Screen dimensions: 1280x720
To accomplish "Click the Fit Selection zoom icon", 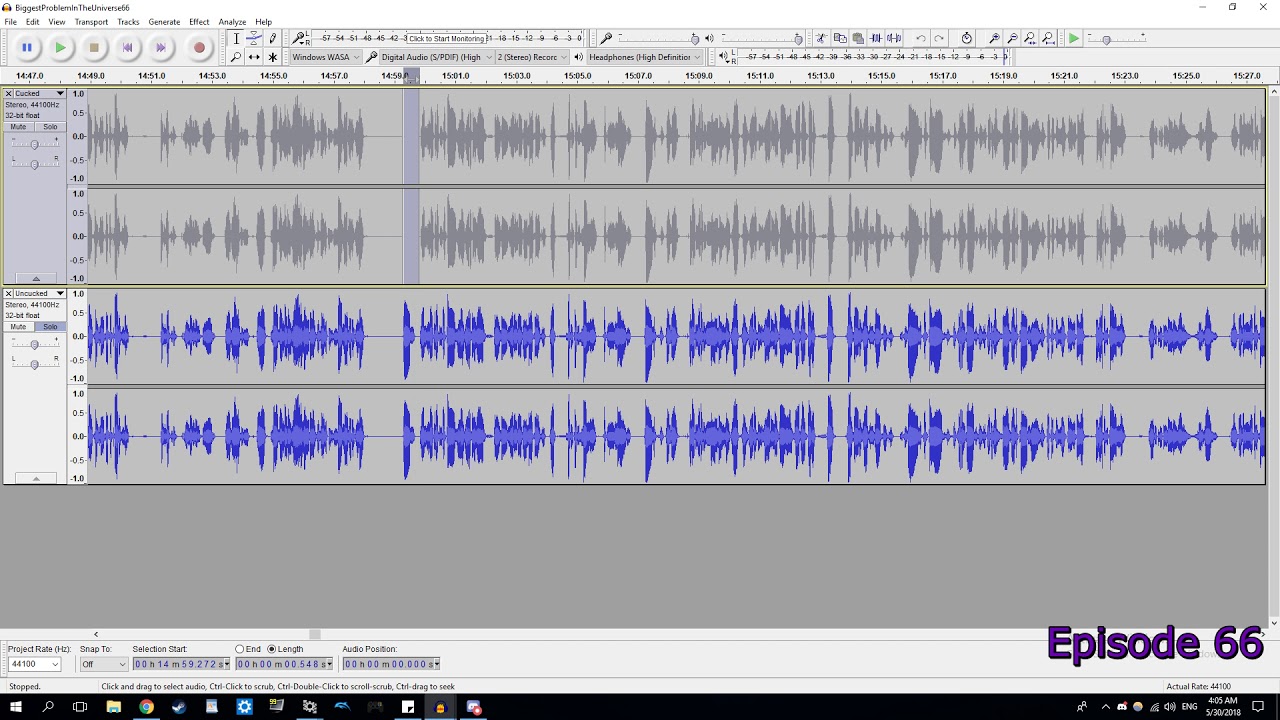I will point(1030,39).
